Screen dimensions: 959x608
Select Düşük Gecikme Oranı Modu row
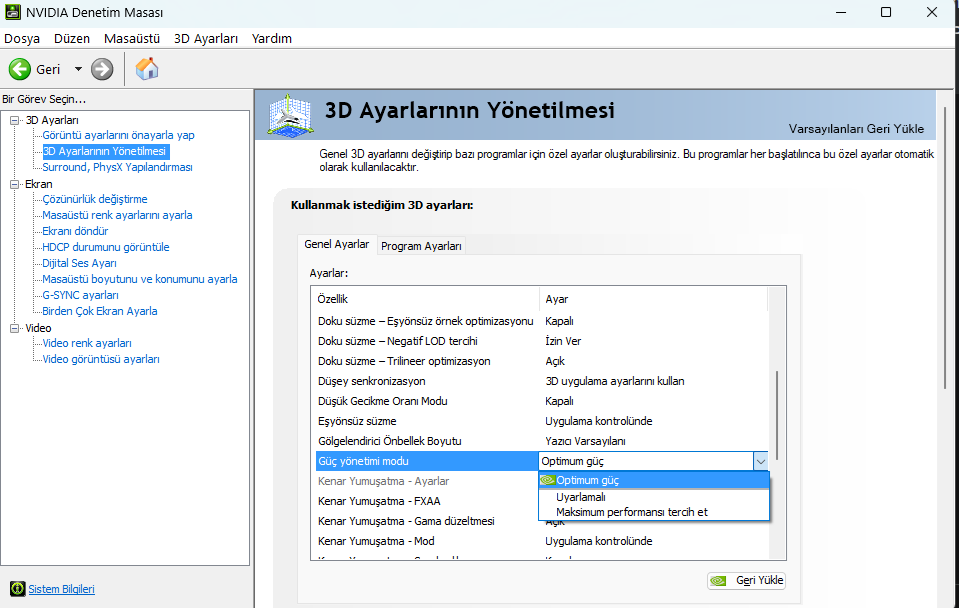[x=541, y=401]
